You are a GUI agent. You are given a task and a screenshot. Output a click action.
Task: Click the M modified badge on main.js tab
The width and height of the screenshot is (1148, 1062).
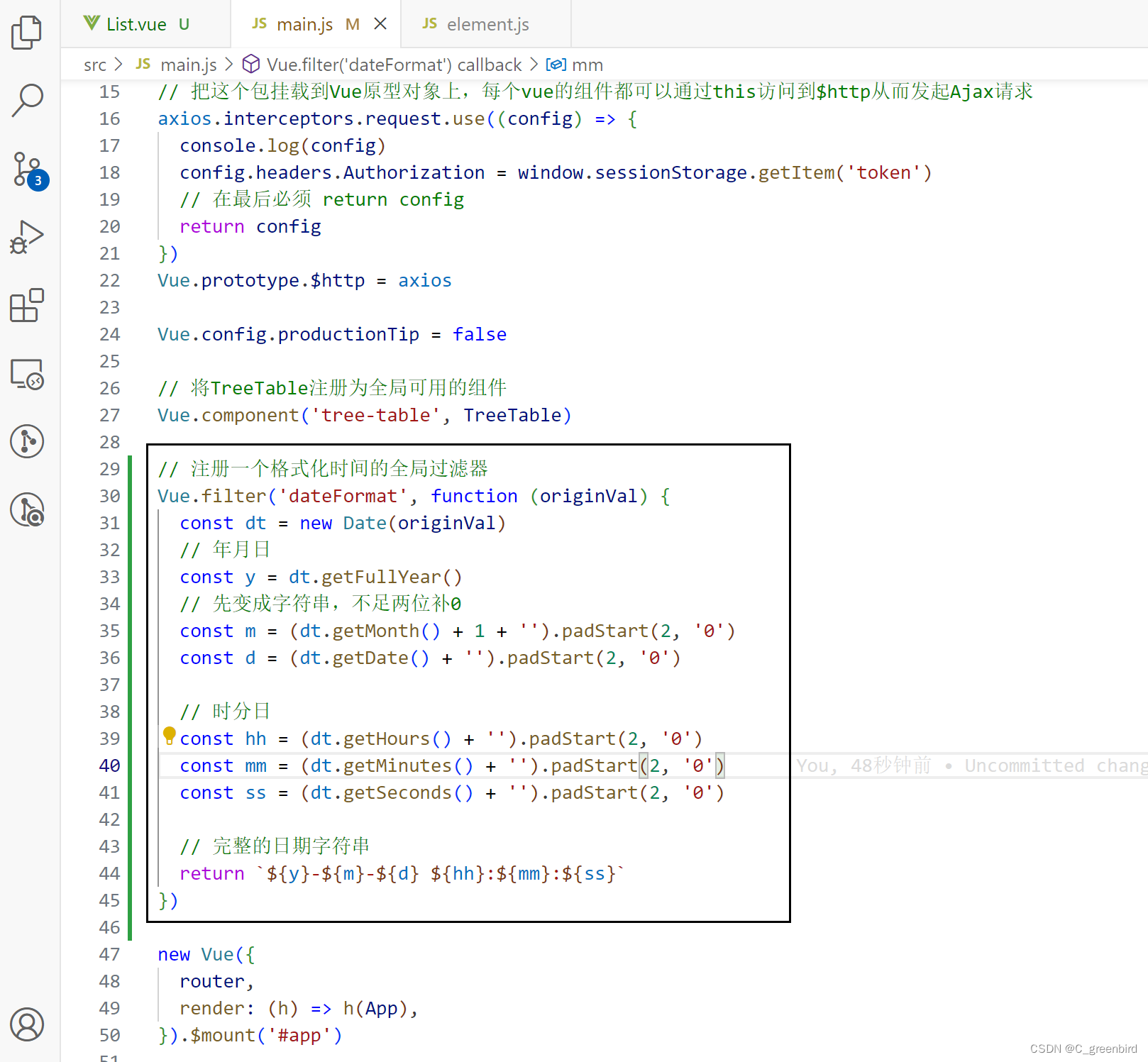click(x=353, y=24)
